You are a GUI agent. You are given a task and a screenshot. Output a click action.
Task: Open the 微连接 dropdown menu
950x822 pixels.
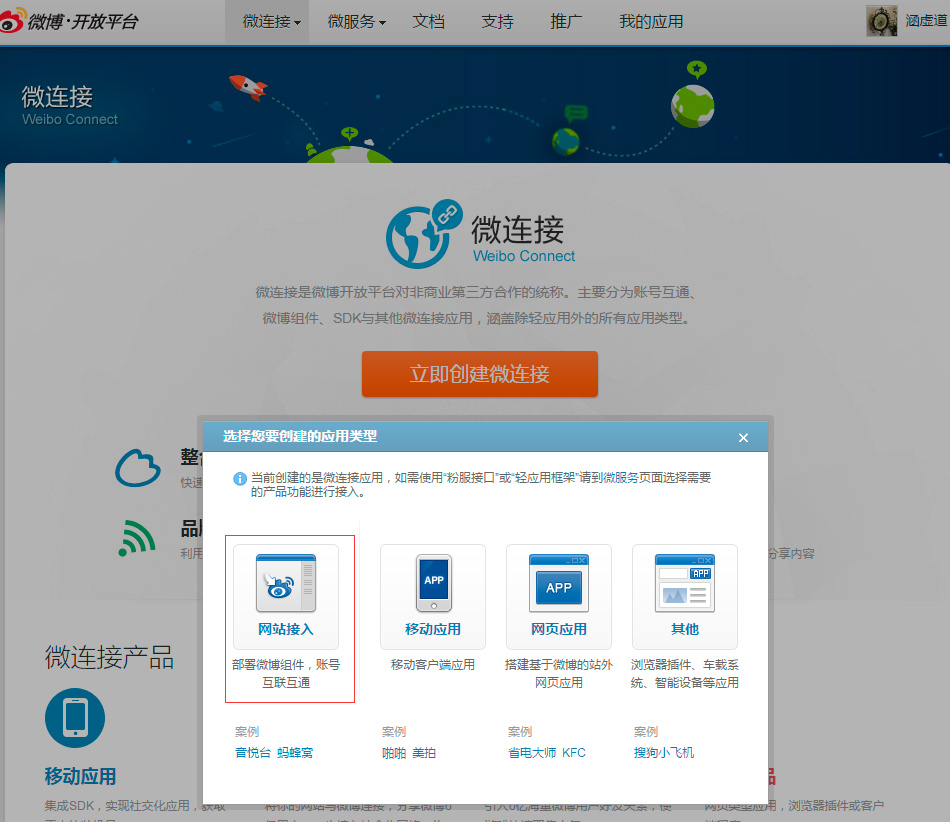pyautogui.click(x=271, y=22)
